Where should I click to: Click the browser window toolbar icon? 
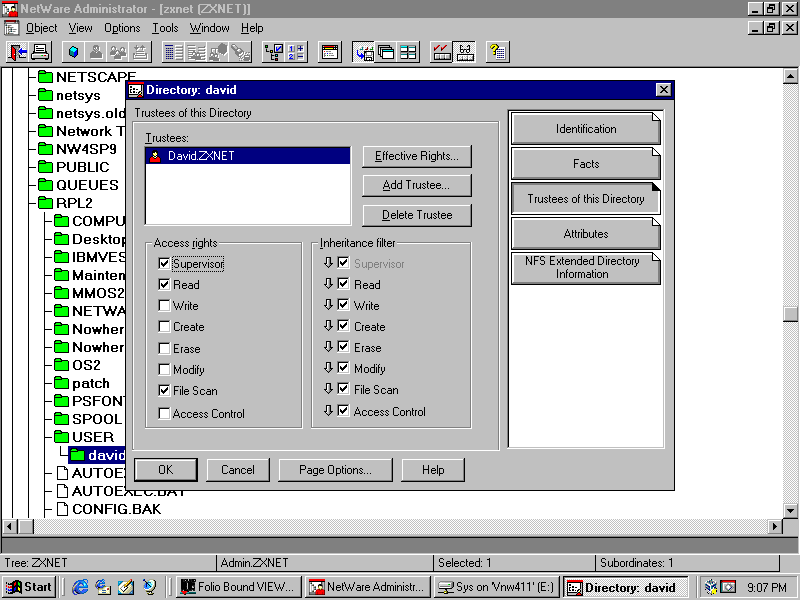pos(330,52)
